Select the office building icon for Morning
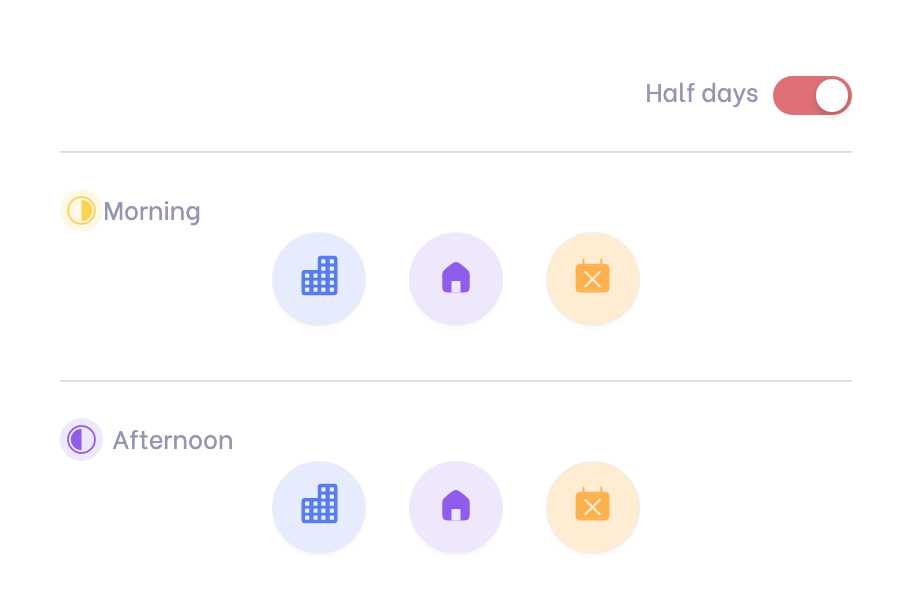Image resolution: width=910 pixels, height=606 pixels. tap(319, 277)
